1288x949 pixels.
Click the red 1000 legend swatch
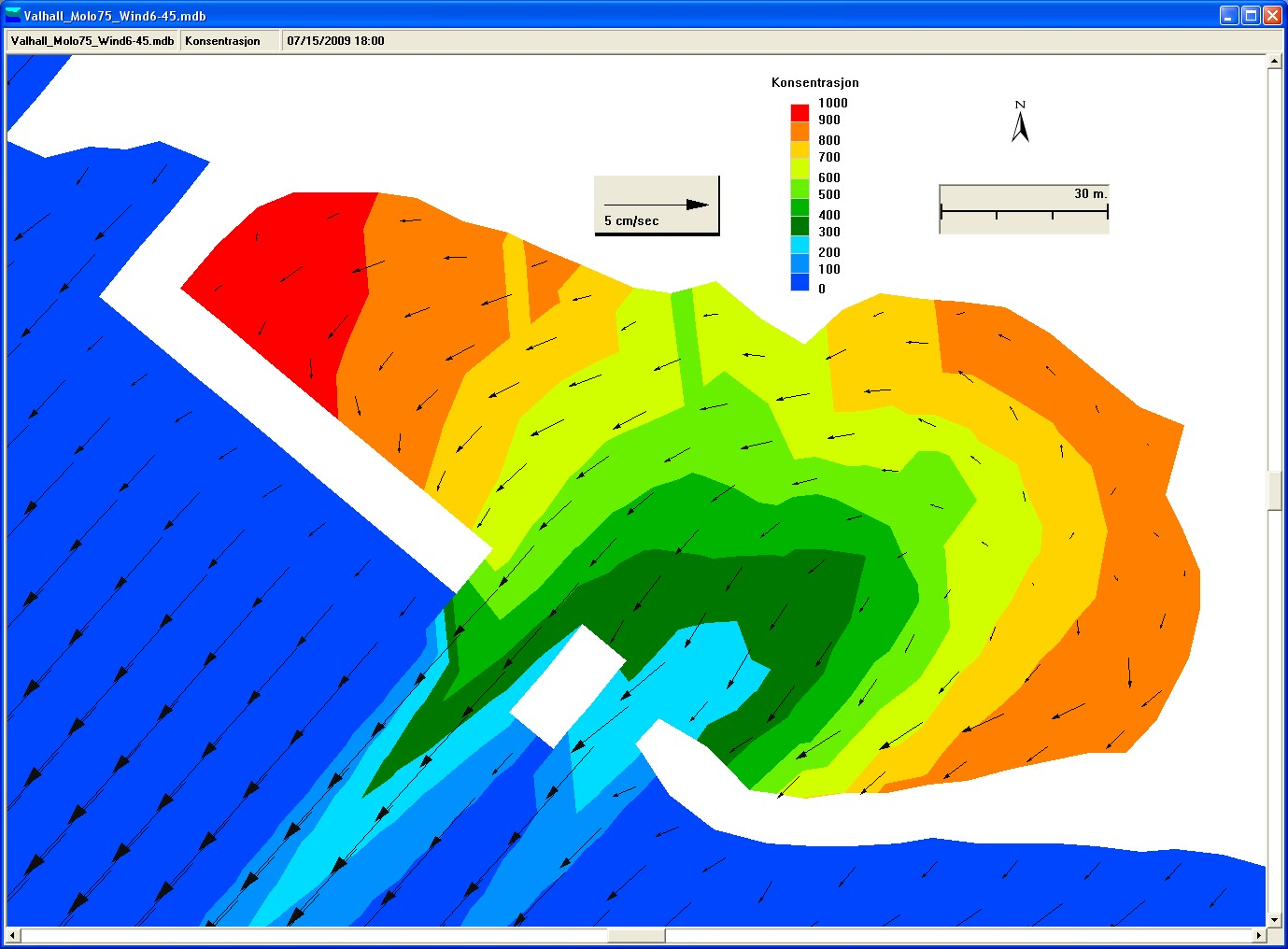click(x=800, y=112)
